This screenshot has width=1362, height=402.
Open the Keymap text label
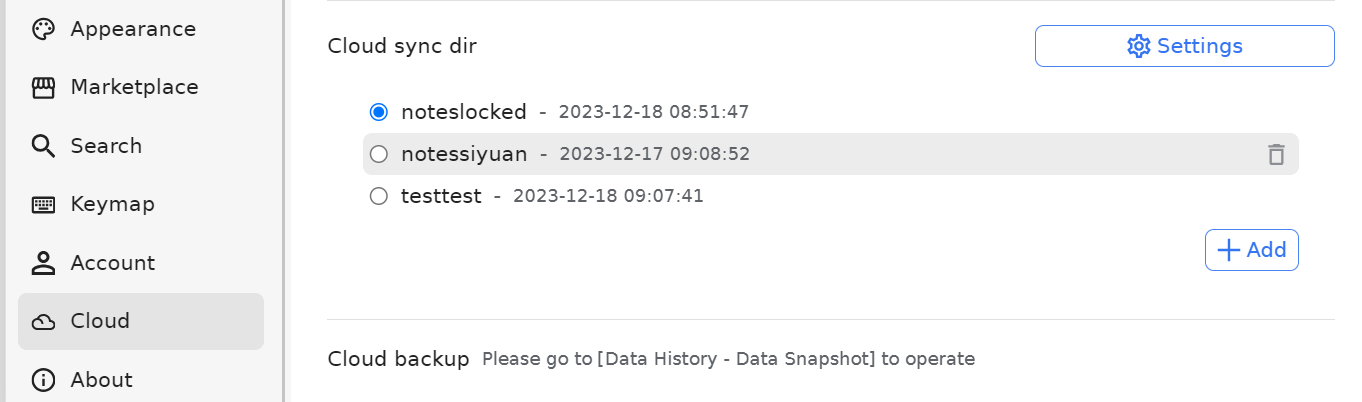tap(112, 204)
